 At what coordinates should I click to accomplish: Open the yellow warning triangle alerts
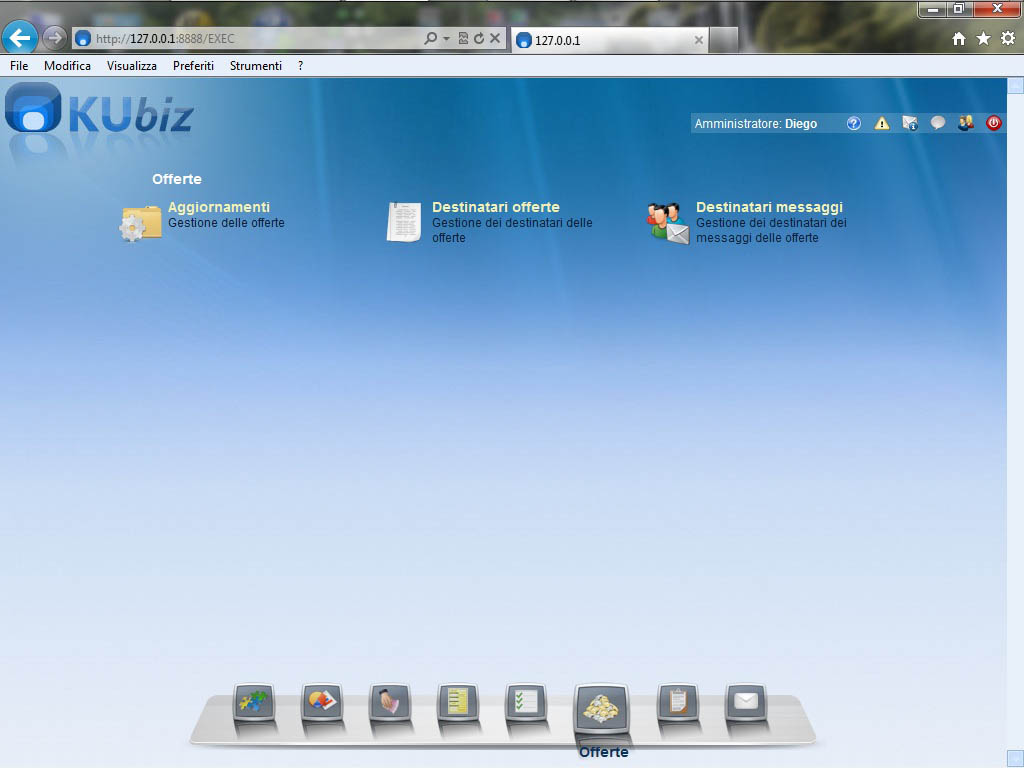881,124
